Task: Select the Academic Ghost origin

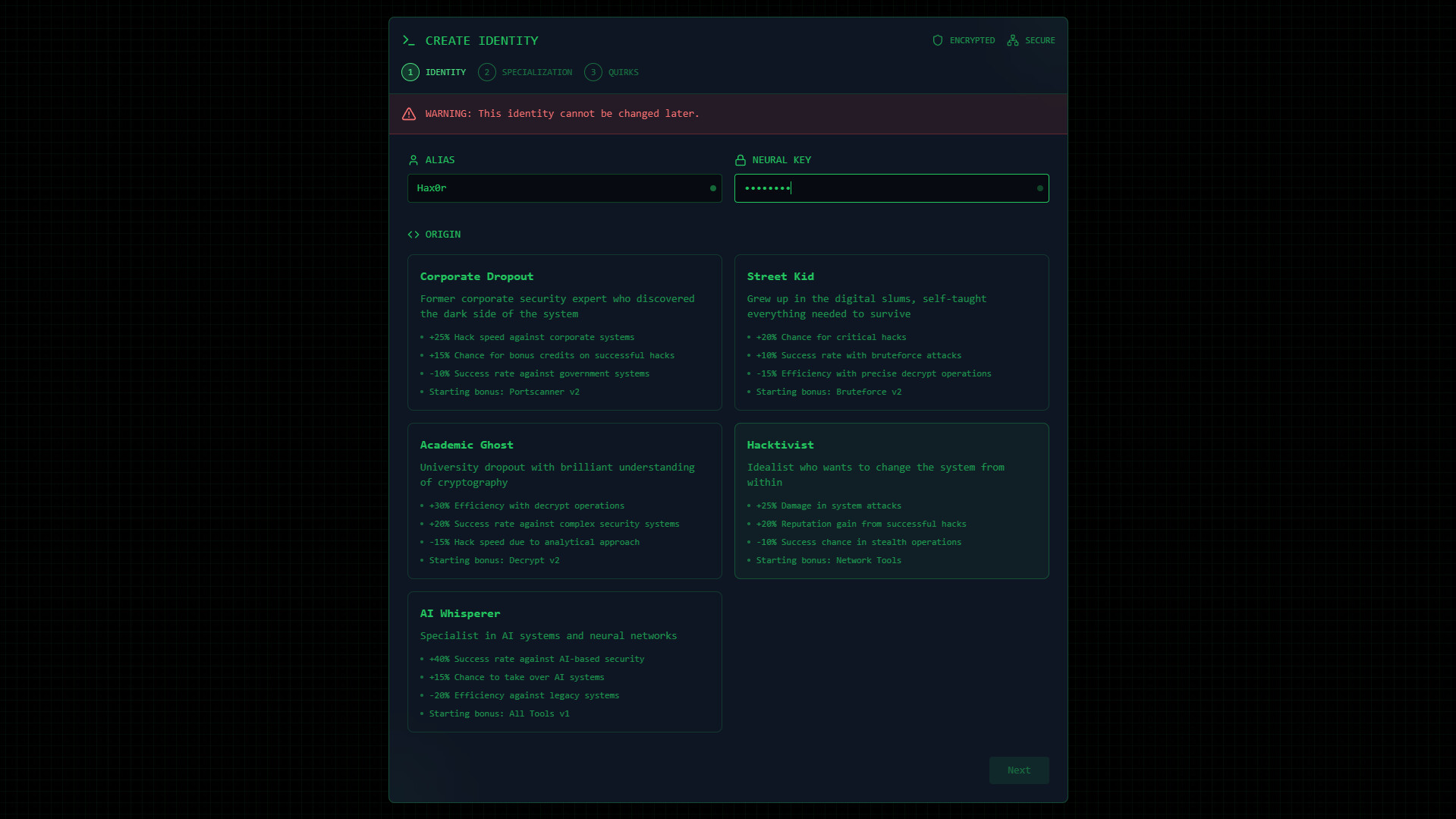Action: pos(564,501)
